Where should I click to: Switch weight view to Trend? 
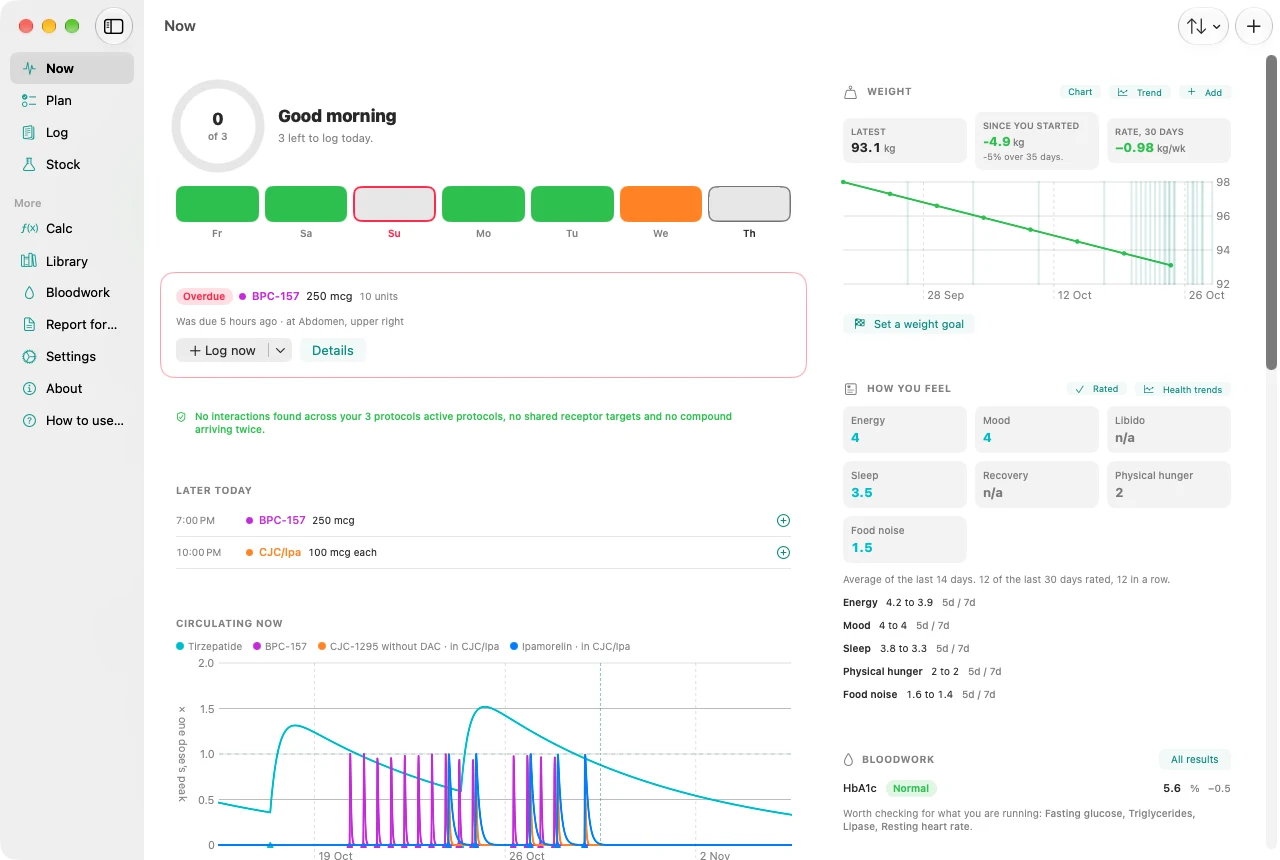tap(1140, 92)
